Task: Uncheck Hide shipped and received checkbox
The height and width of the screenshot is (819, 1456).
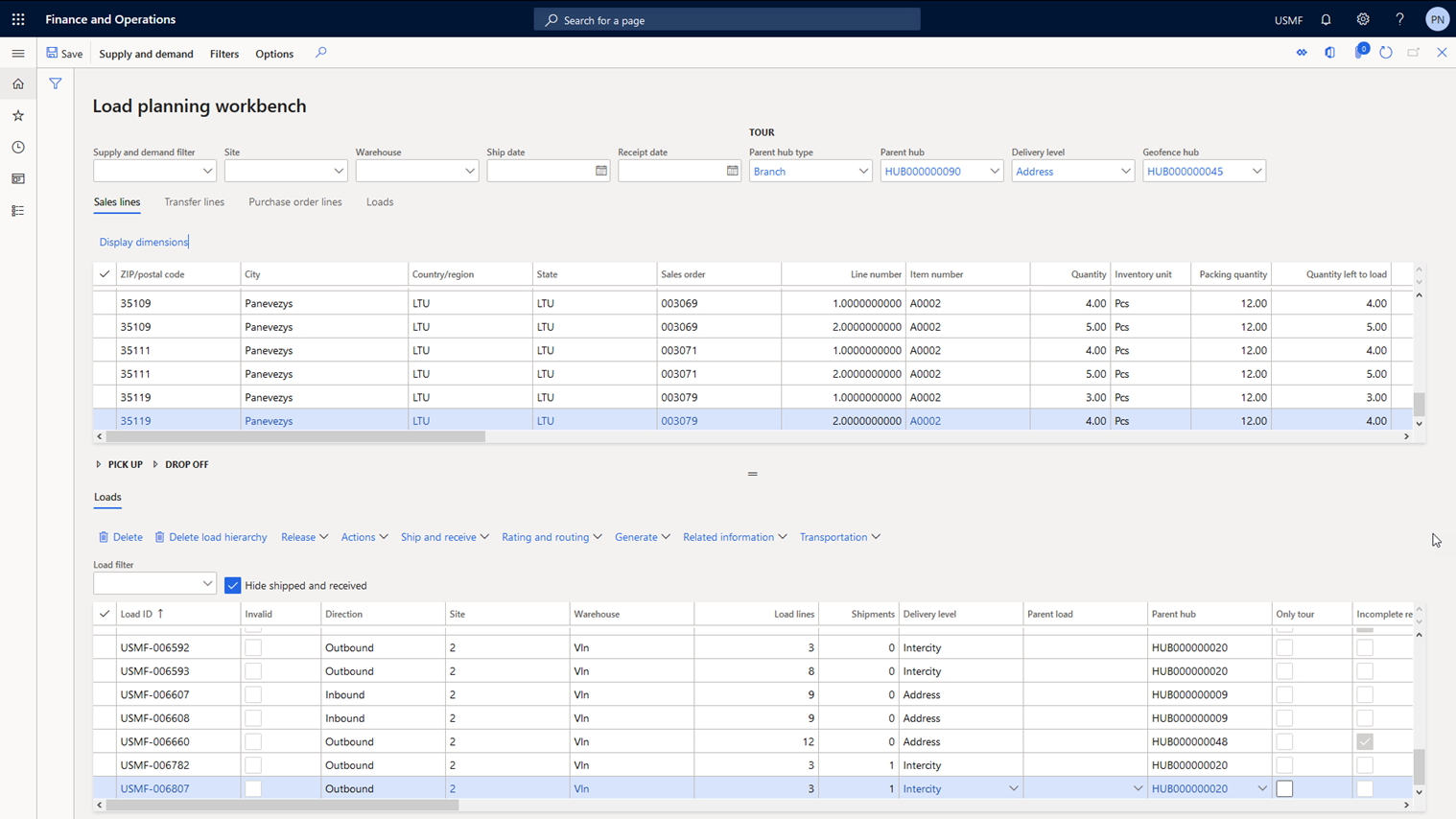Action: [x=233, y=585]
